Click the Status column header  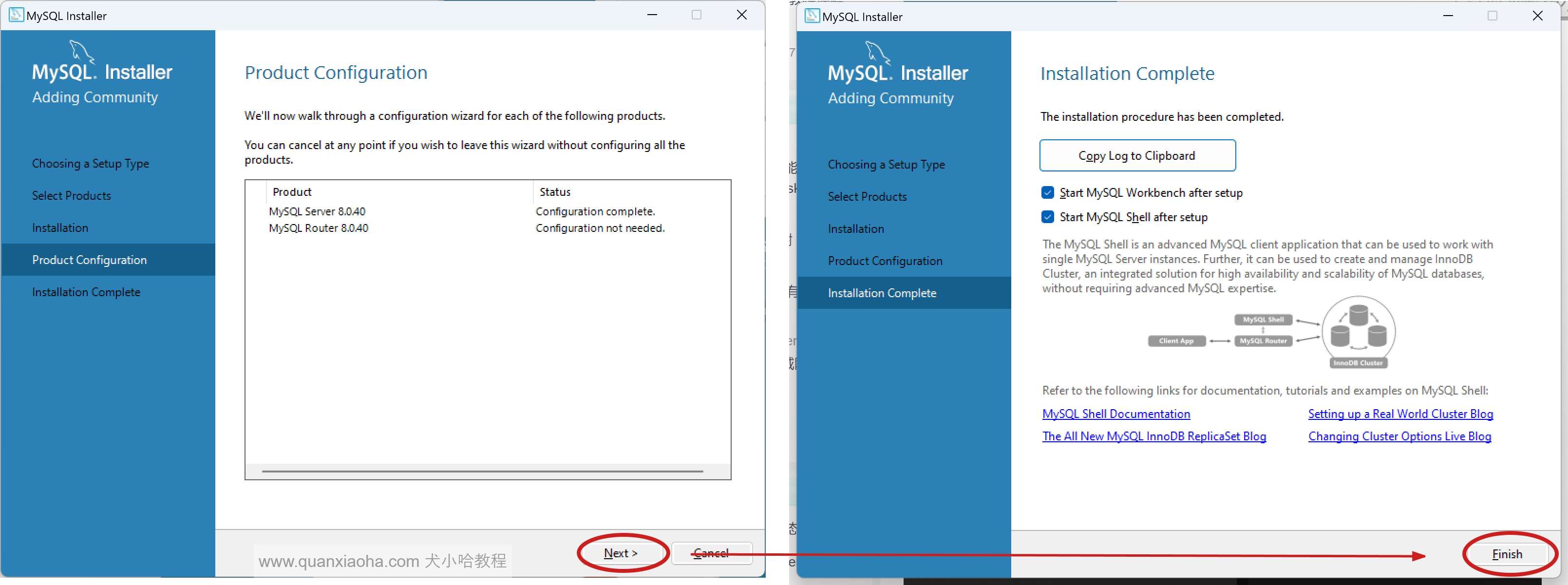pos(631,192)
